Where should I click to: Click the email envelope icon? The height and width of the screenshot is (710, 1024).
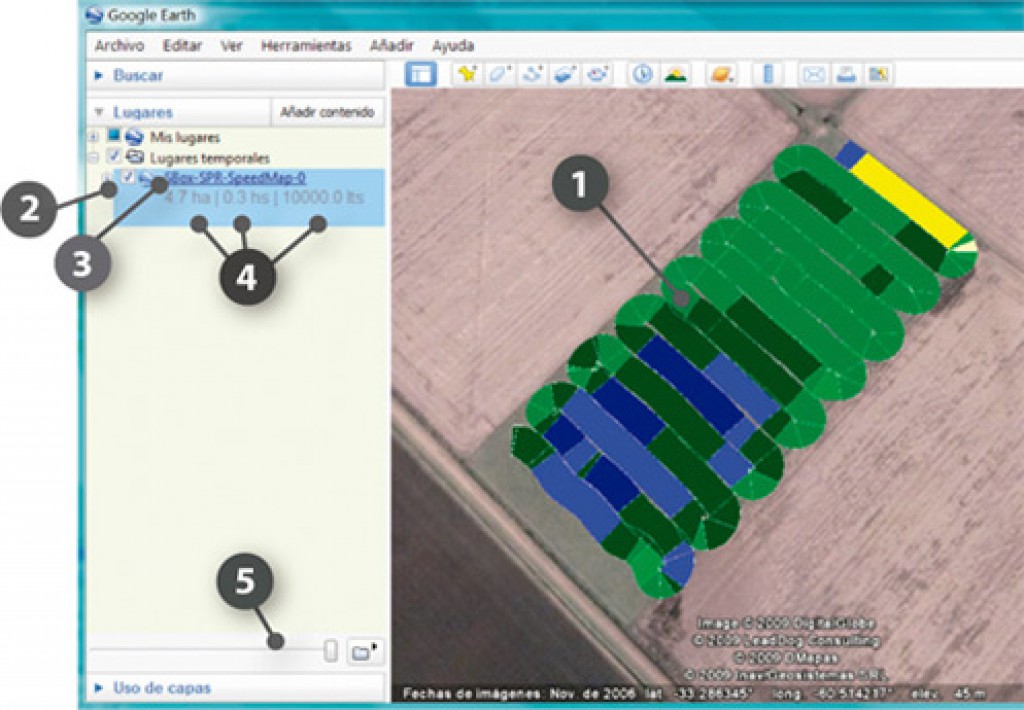[x=814, y=74]
